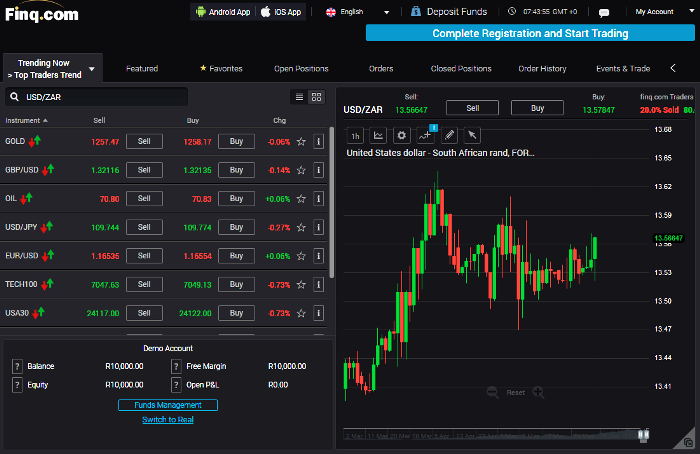Image resolution: width=700 pixels, height=454 pixels.
Task: Sell GOLD at 1257.47
Action: pos(144,142)
